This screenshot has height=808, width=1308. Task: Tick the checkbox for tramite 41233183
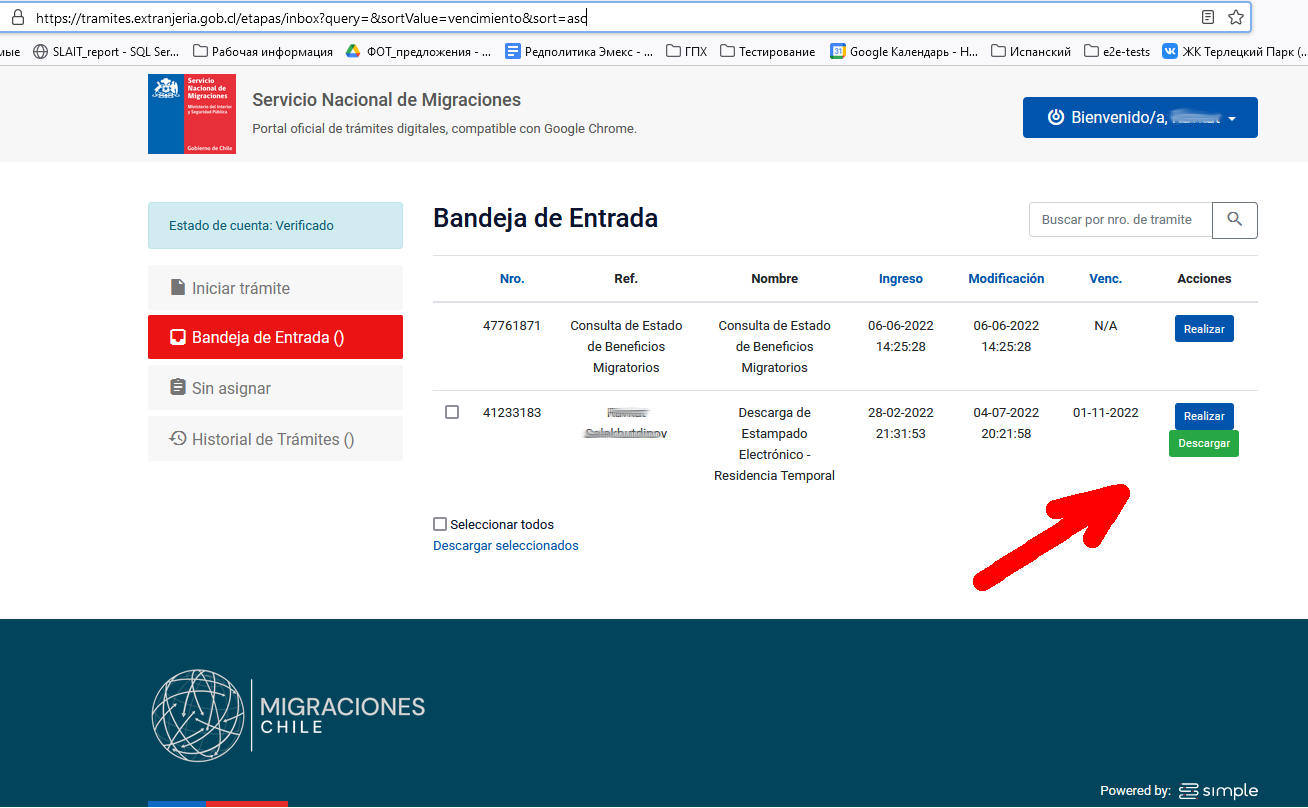[452, 412]
